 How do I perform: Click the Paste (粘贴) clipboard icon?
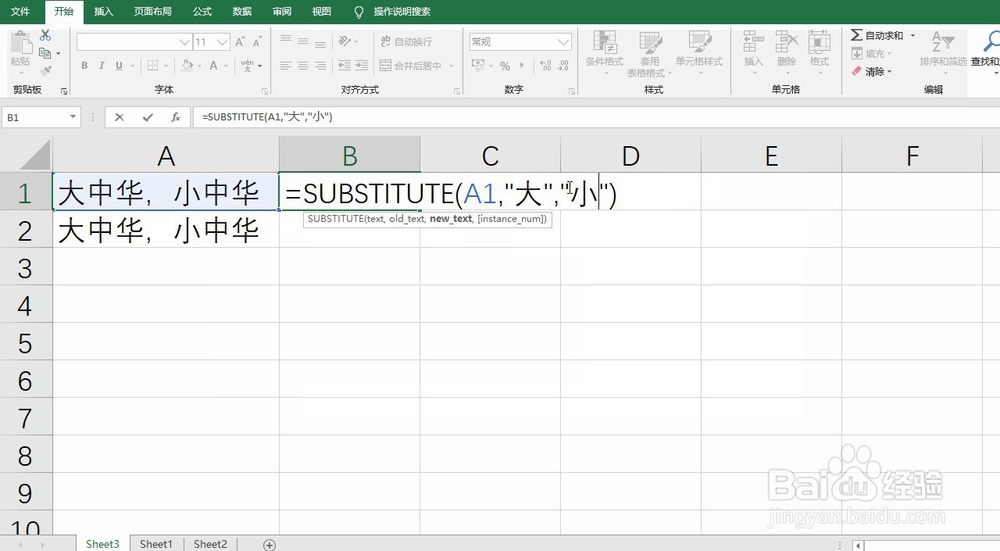(x=20, y=45)
